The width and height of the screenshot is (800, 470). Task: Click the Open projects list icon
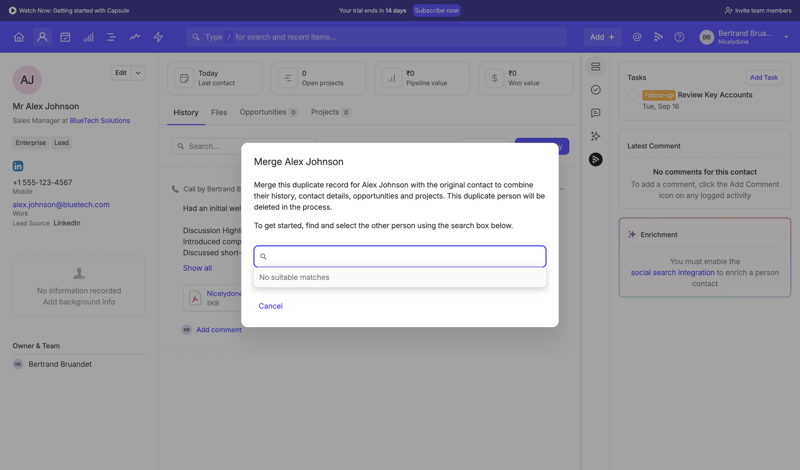tap(288, 78)
